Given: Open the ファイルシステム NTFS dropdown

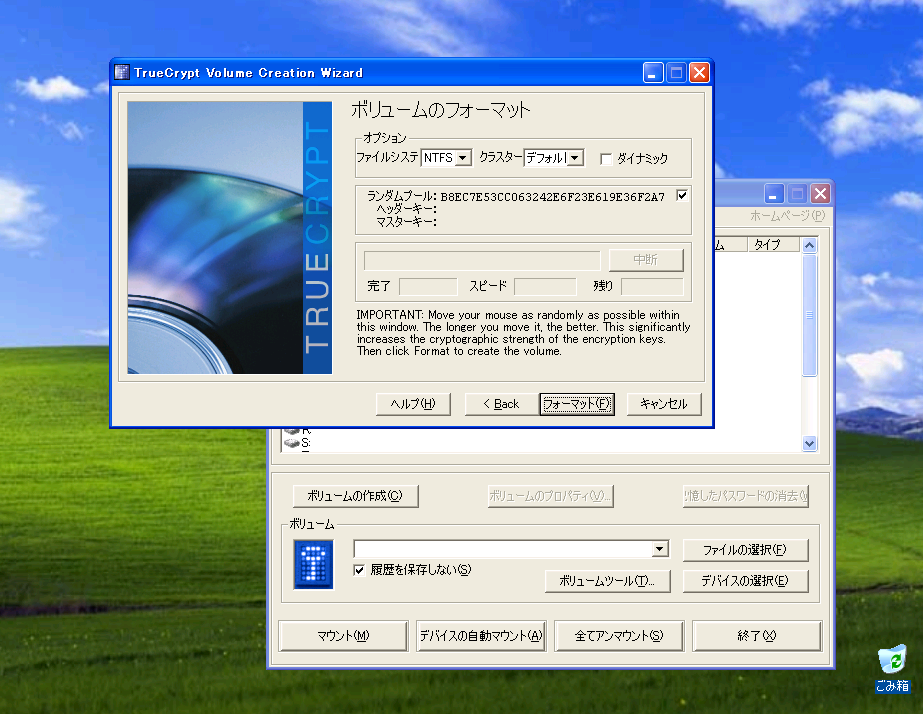Looking at the screenshot, I should pyautogui.click(x=463, y=158).
